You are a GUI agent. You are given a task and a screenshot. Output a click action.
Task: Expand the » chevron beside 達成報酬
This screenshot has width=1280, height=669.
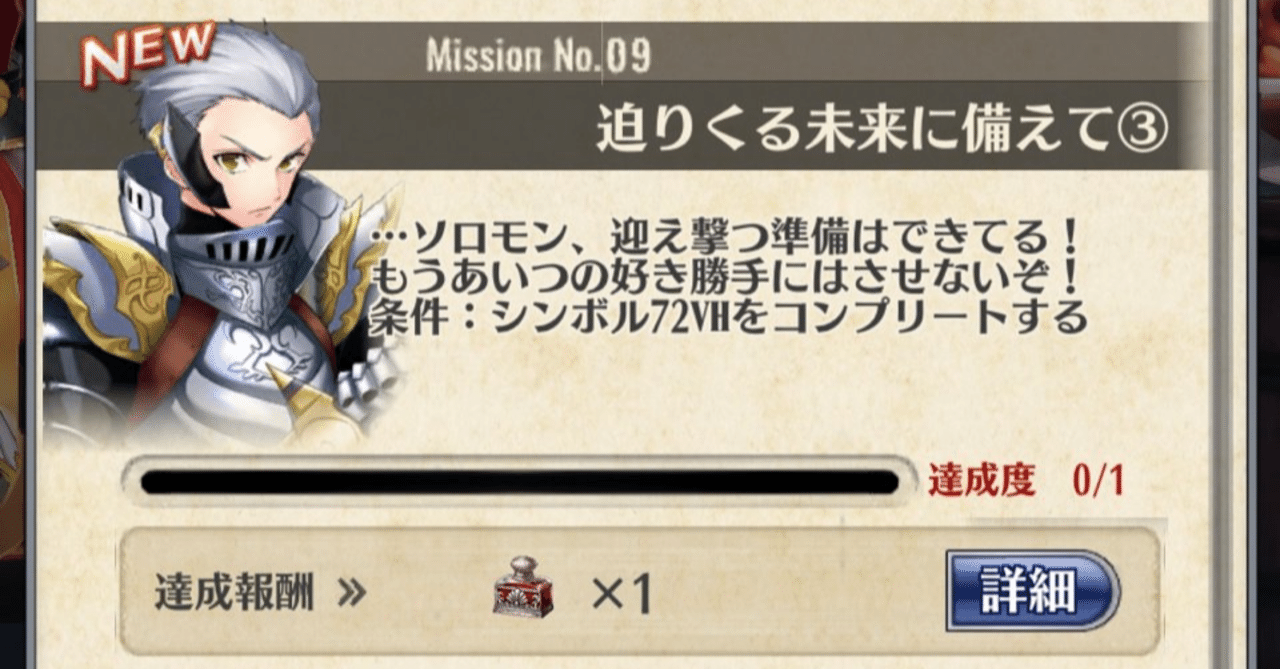[x=351, y=595]
